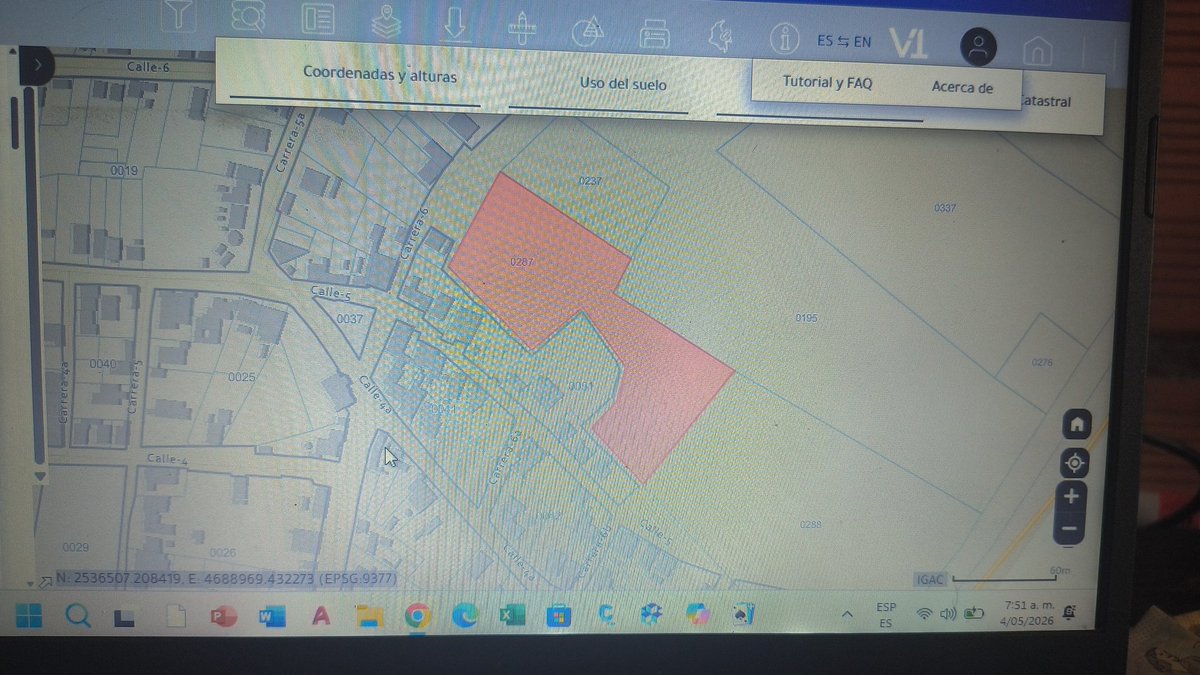
Task: Click block label 0025
Action: click(x=241, y=377)
